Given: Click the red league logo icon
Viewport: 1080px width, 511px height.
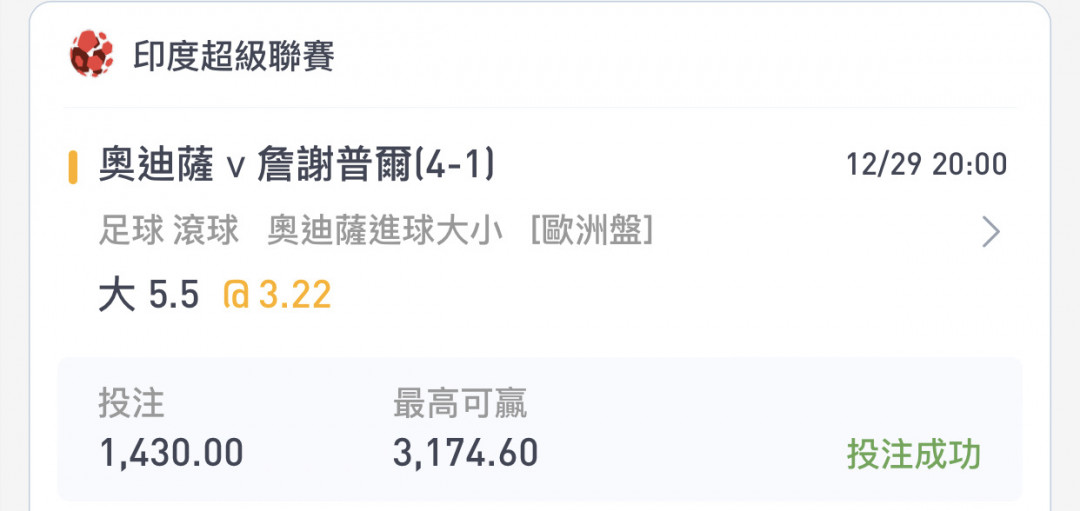Looking at the screenshot, I should click(x=91, y=54).
